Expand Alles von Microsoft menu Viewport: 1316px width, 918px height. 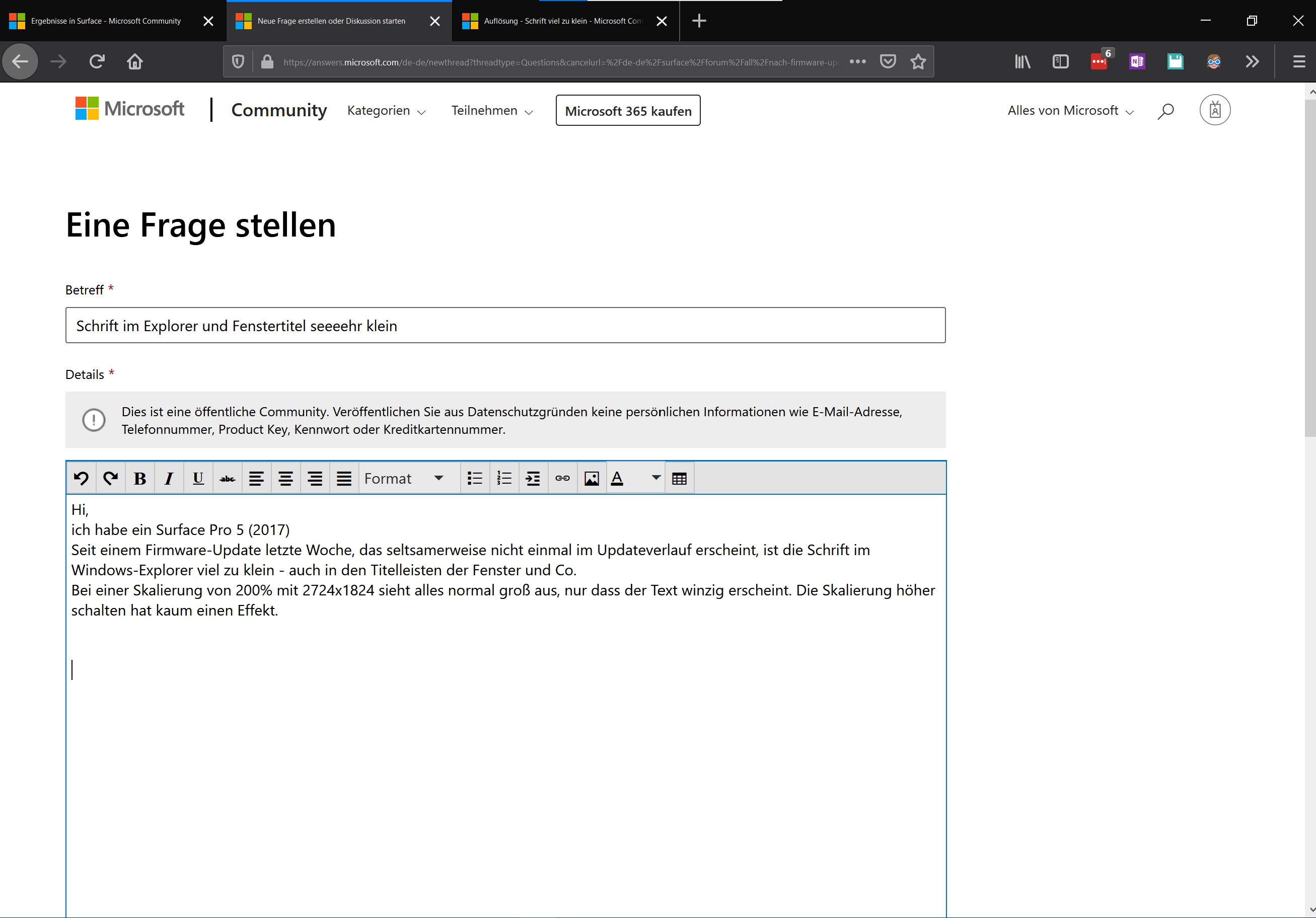click(1070, 111)
